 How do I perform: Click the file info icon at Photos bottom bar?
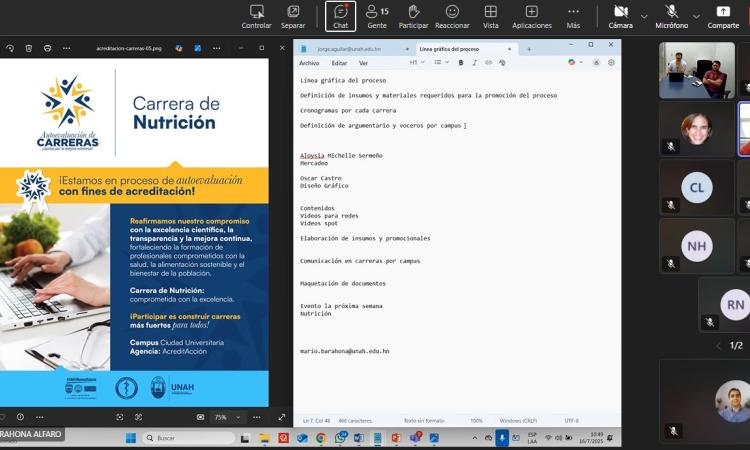coord(20,417)
